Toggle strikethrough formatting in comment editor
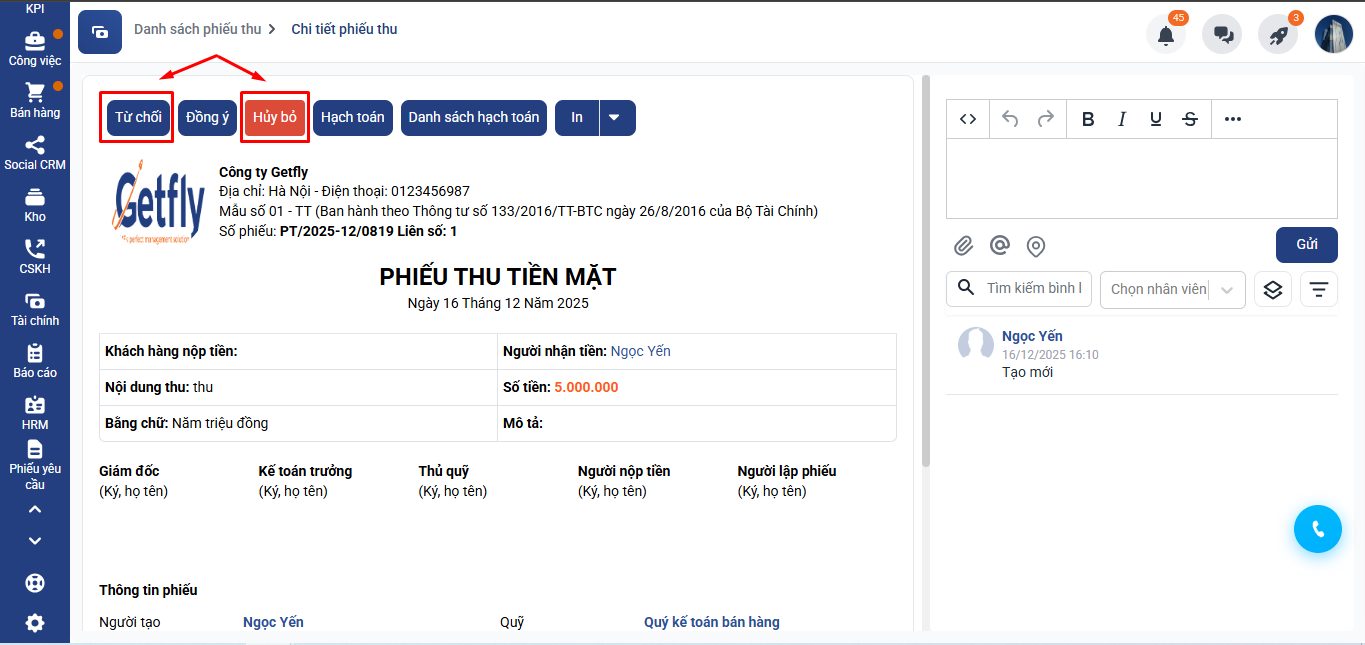Screen dimensions: 1365x645 (1190, 119)
